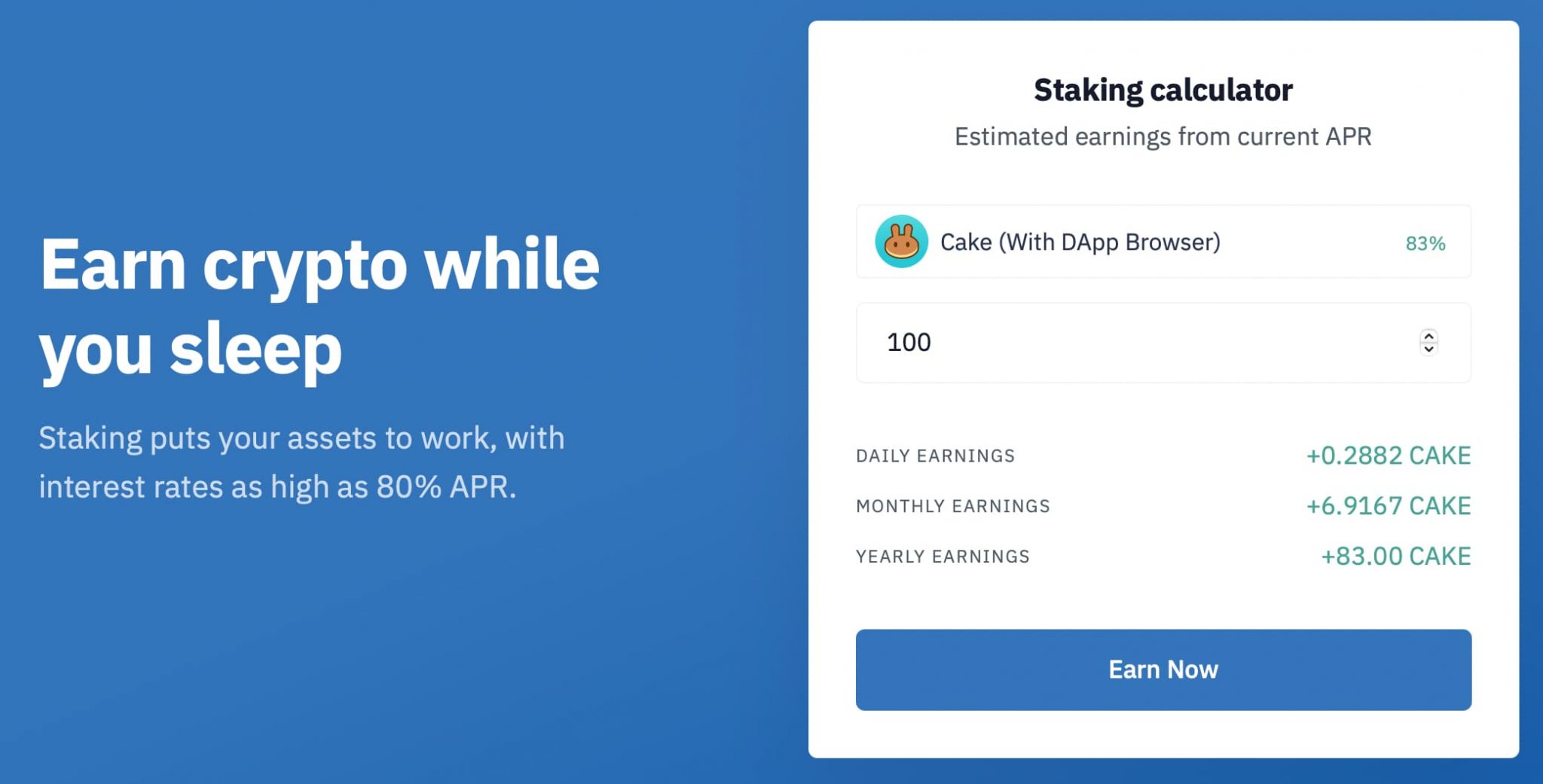Viewport: 1543px width, 784px height.
Task: Click the Daily Earnings label
Action: (x=935, y=456)
